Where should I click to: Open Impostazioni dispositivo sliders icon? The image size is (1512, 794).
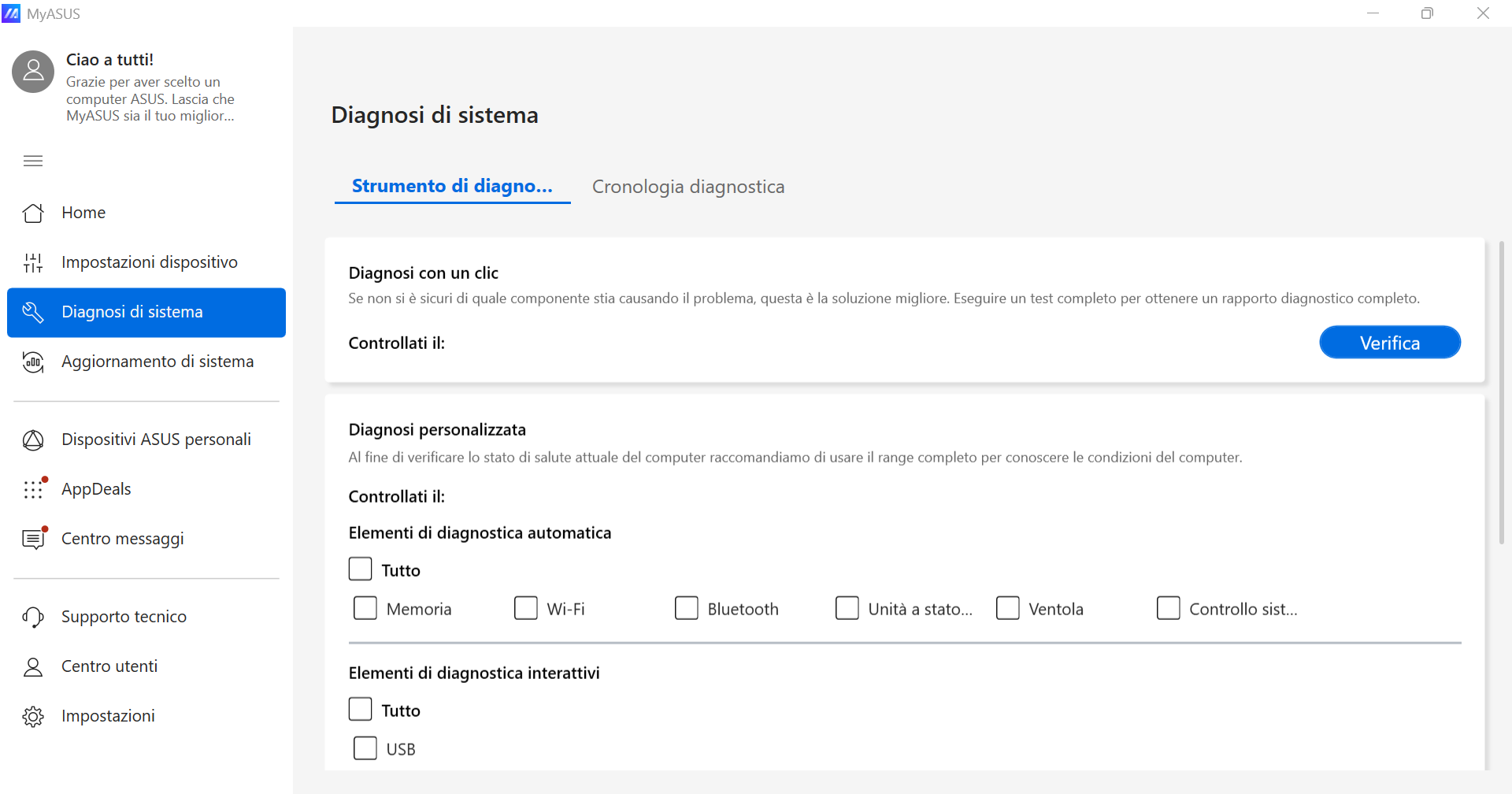(33, 262)
